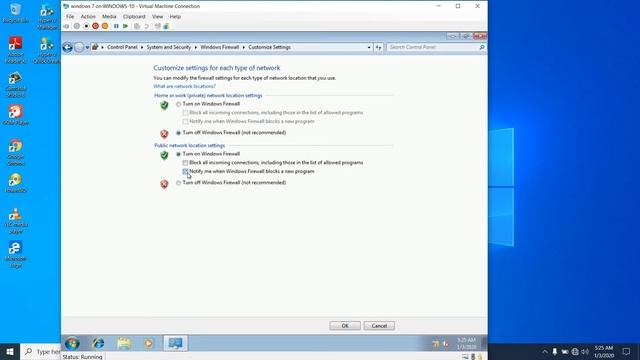Click the Windows 10 network globe tray icon
Viewport: 640px width, 360px height.
point(575,352)
